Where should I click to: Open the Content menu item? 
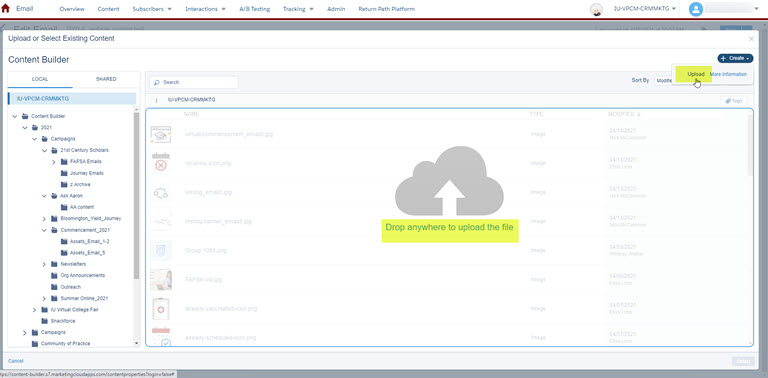pos(108,9)
